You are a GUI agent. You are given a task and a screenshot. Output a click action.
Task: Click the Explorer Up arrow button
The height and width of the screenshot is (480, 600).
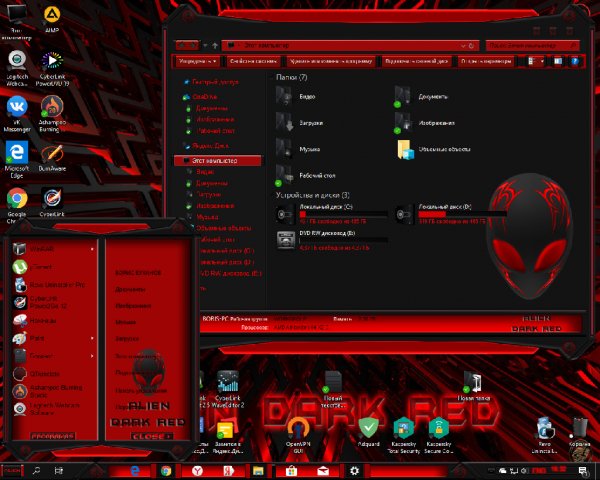coord(215,46)
